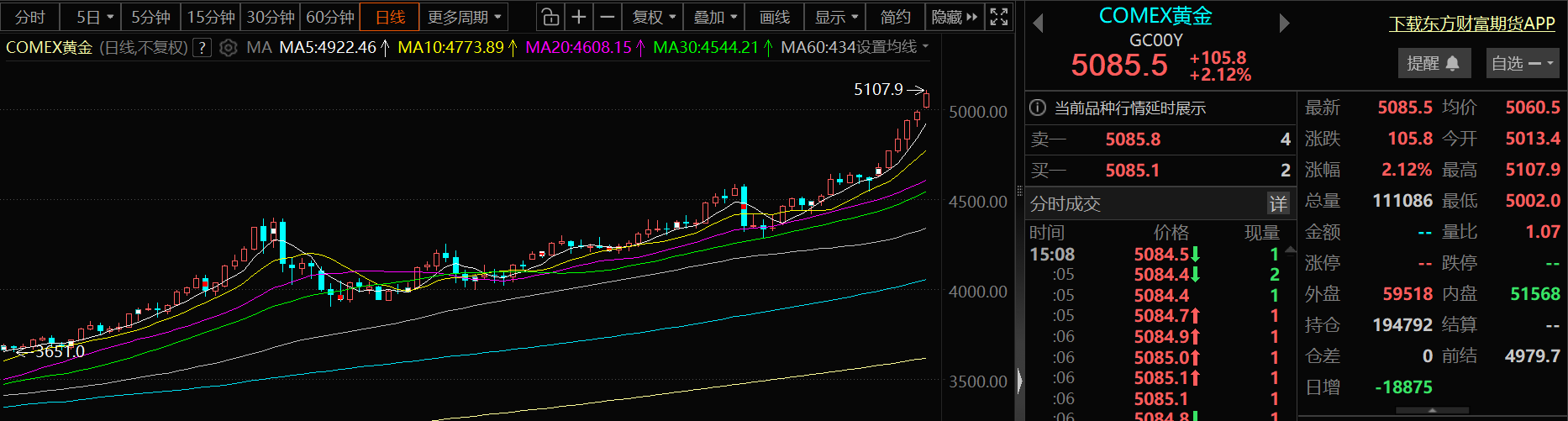Select the 日线 daily tab

390,17
